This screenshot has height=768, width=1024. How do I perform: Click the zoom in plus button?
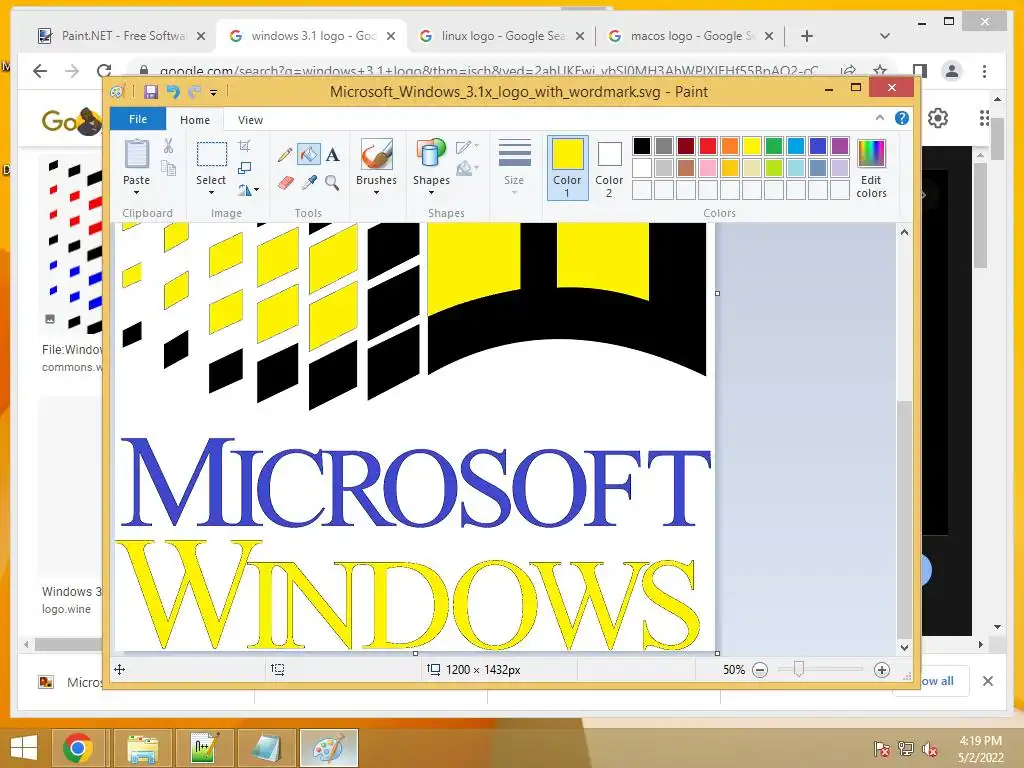(x=882, y=670)
